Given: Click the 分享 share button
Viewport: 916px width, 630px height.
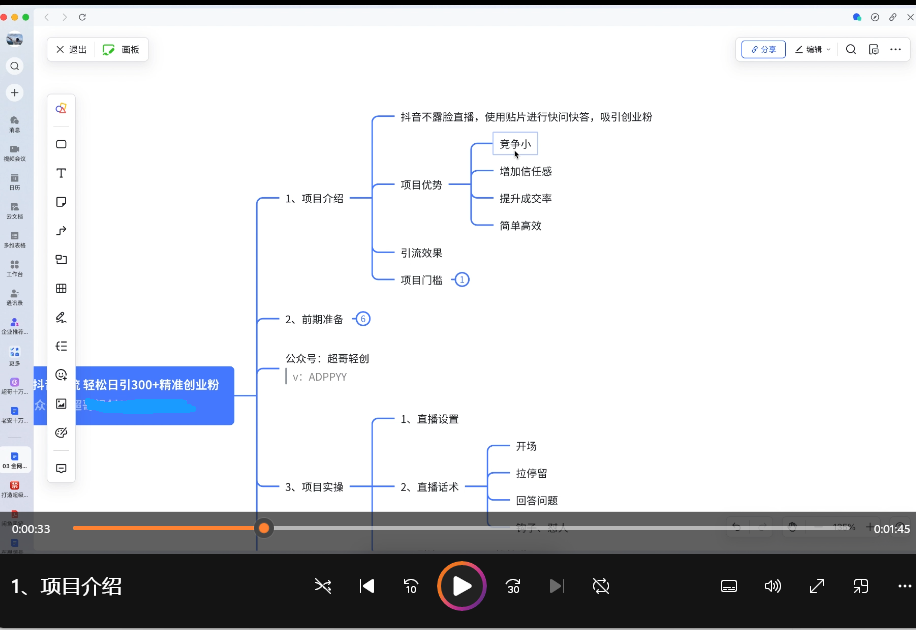Looking at the screenshot, I should (x=764, y=50).
